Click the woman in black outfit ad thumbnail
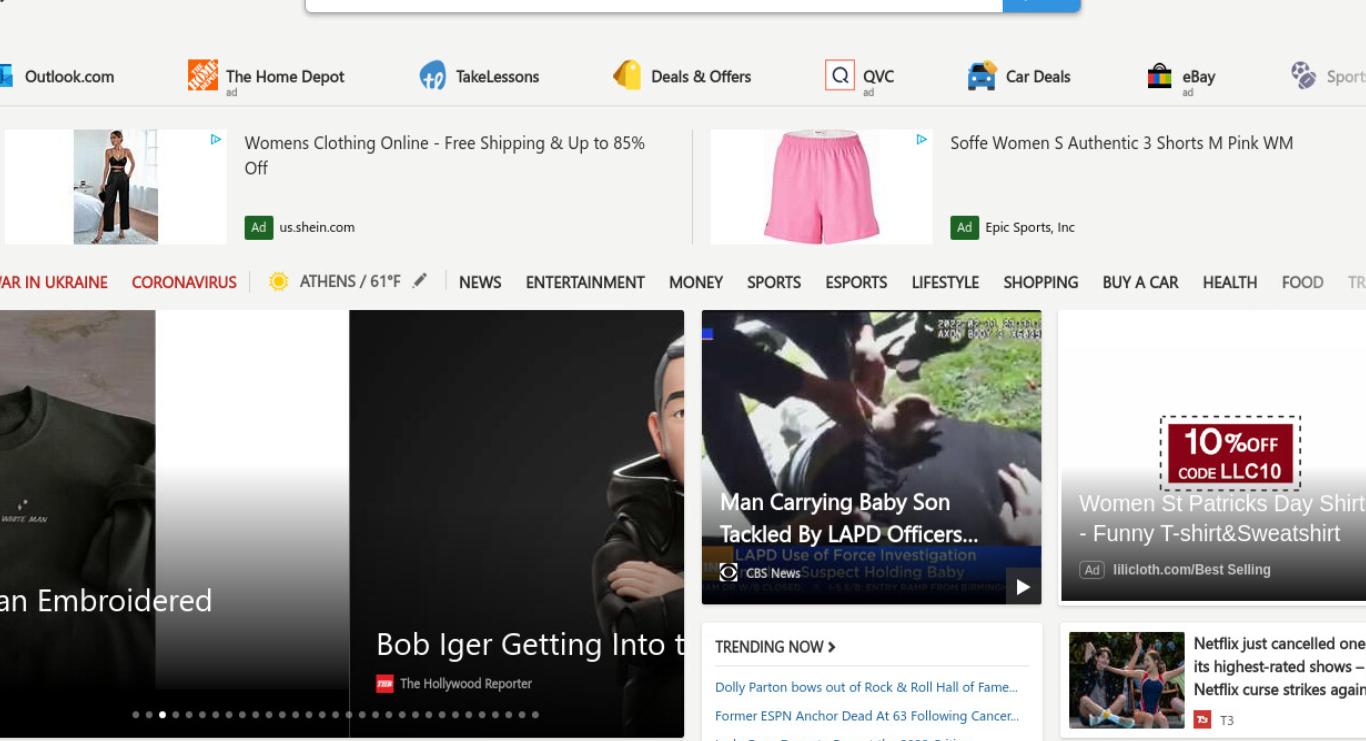This screenshot has width=1366, height=741. click(x=116, y=187)
